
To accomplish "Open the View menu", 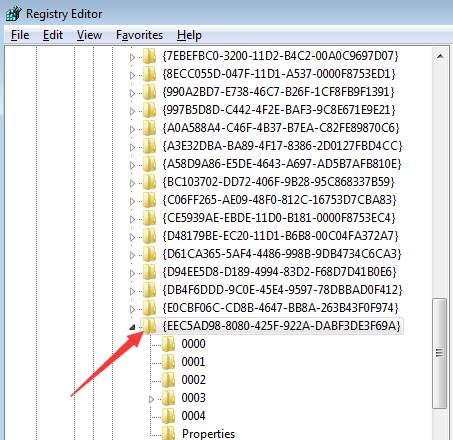I will (89, 35).
